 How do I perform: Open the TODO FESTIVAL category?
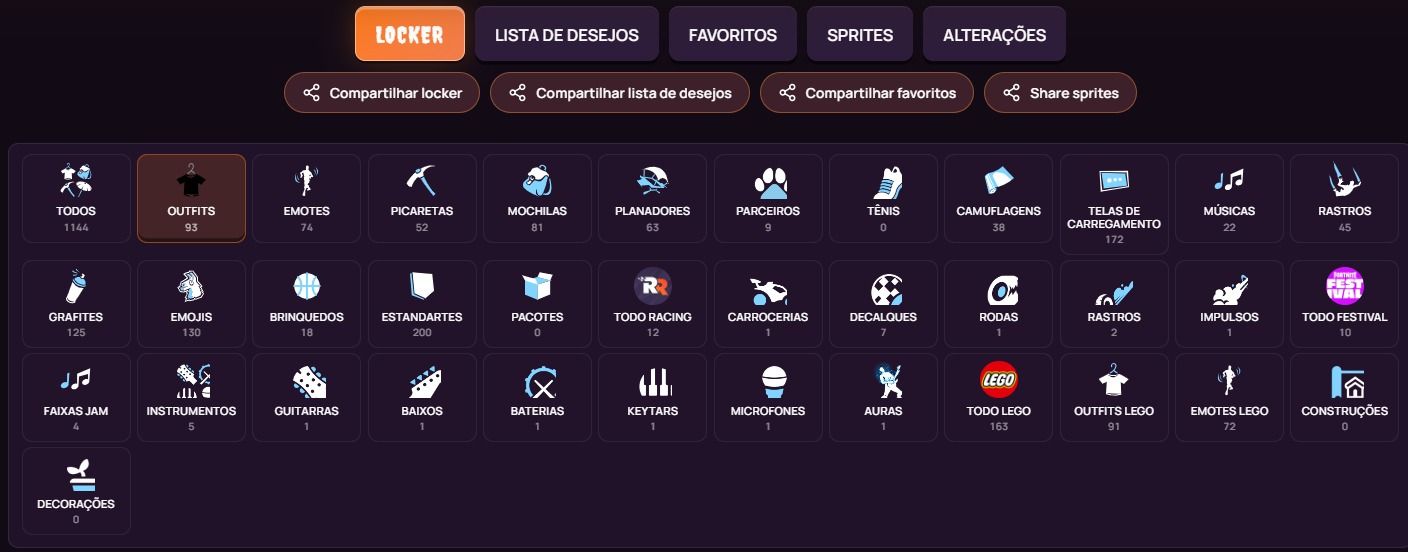coord(1344,304)
